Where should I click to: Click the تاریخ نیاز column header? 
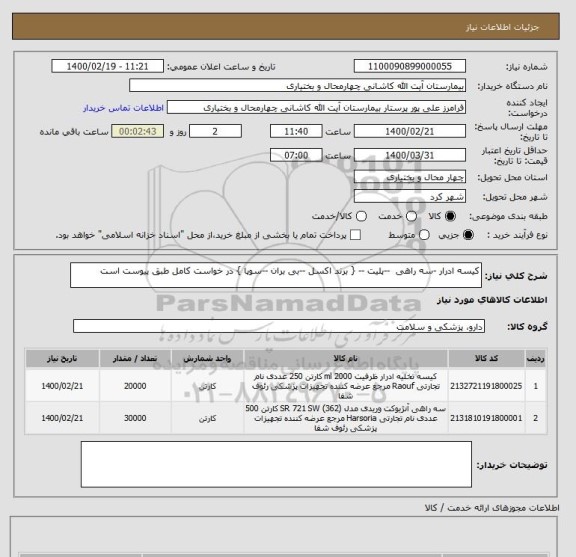tap(62, 359)
